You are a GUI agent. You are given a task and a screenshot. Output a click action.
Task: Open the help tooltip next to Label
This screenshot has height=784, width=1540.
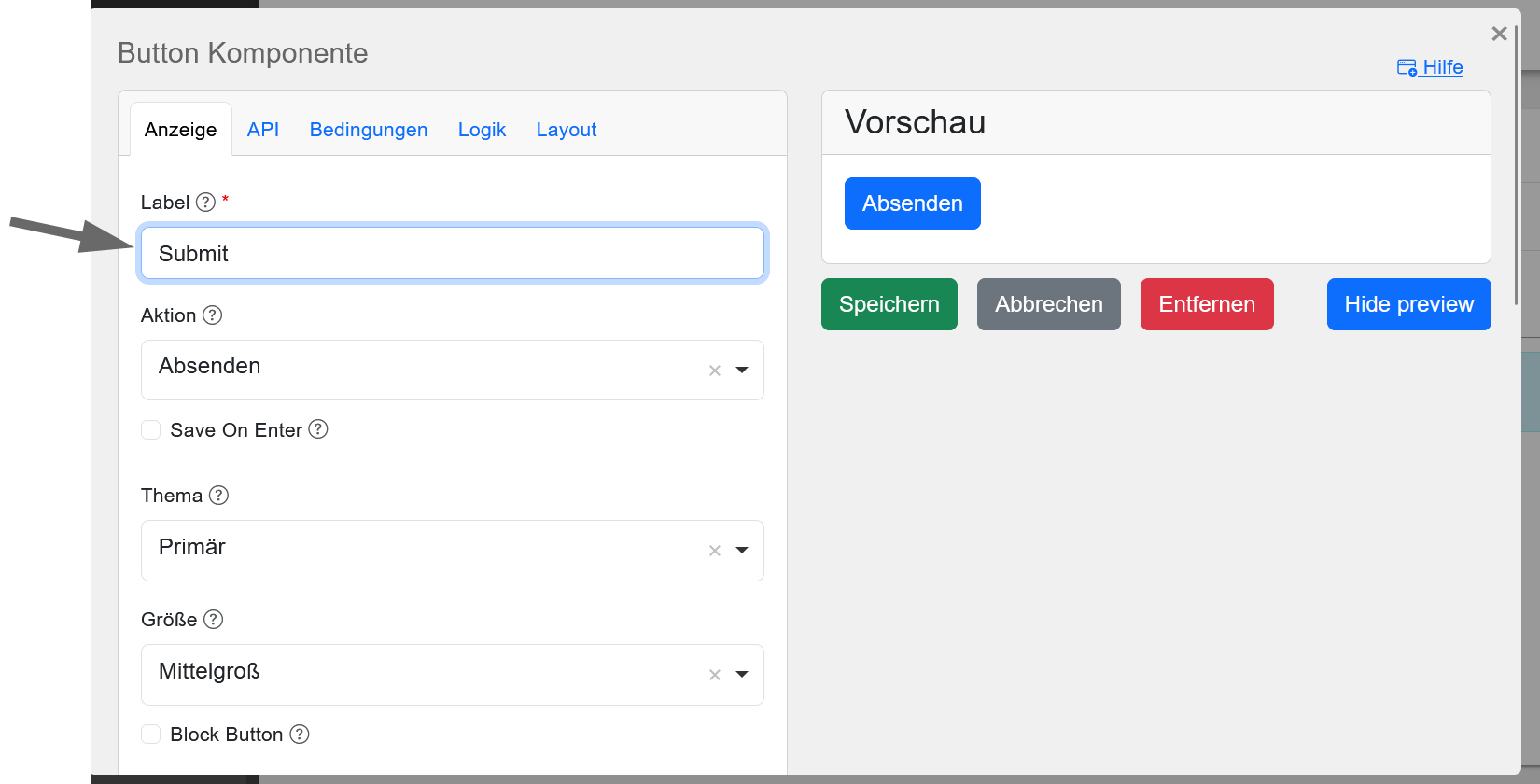(204, 201)
